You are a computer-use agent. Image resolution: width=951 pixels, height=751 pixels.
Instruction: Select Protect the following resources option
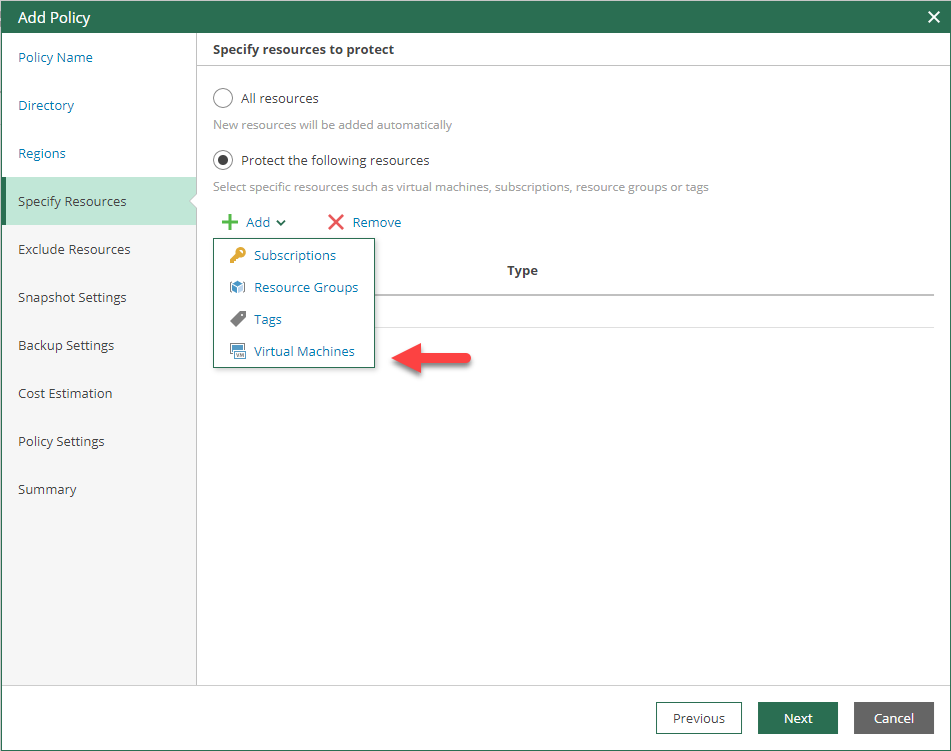coord(223,160)
